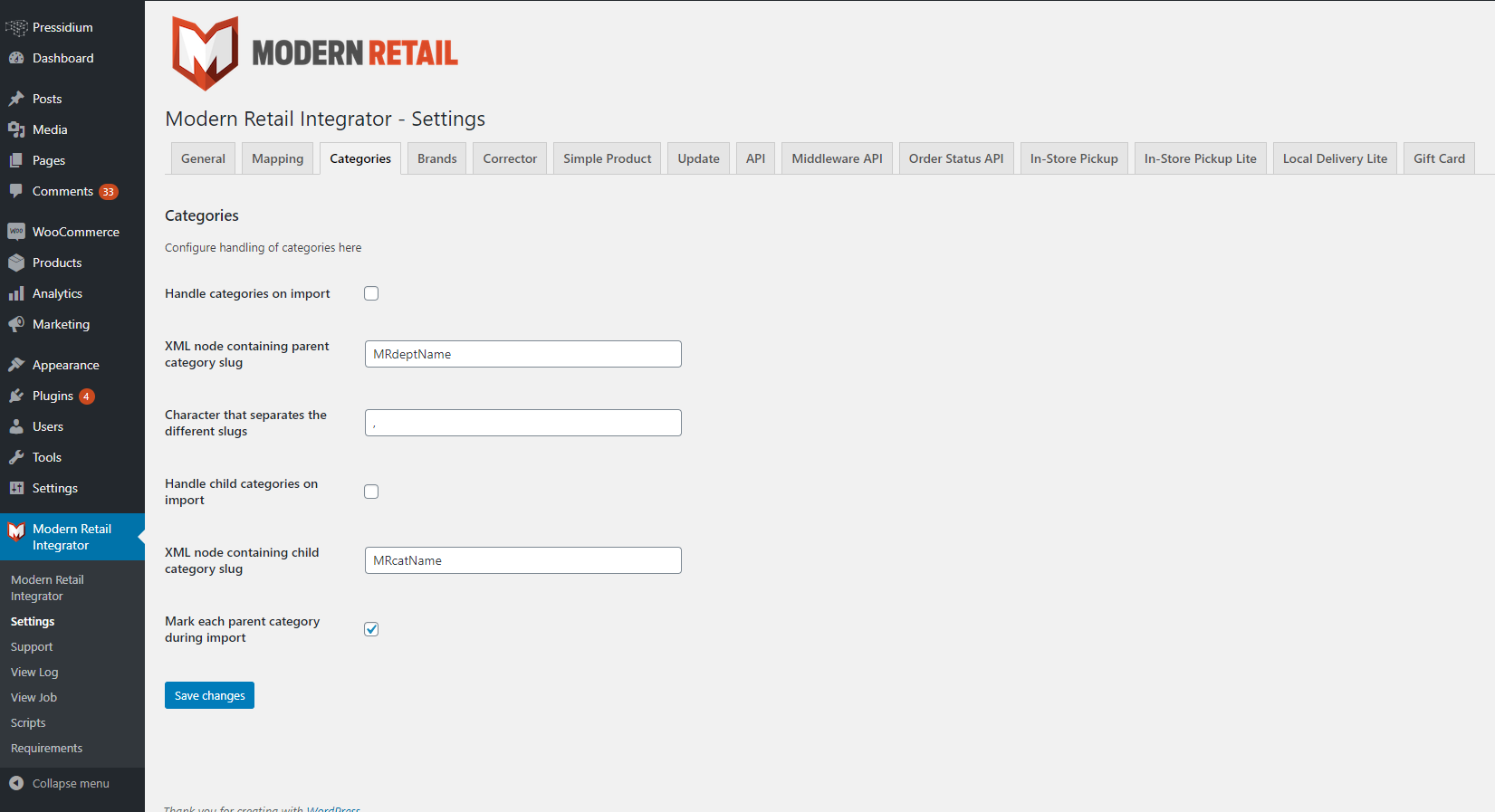Click the Modern Retail header logo
The height and width of the screenshot is (812, 1495).
pos(315,53)
